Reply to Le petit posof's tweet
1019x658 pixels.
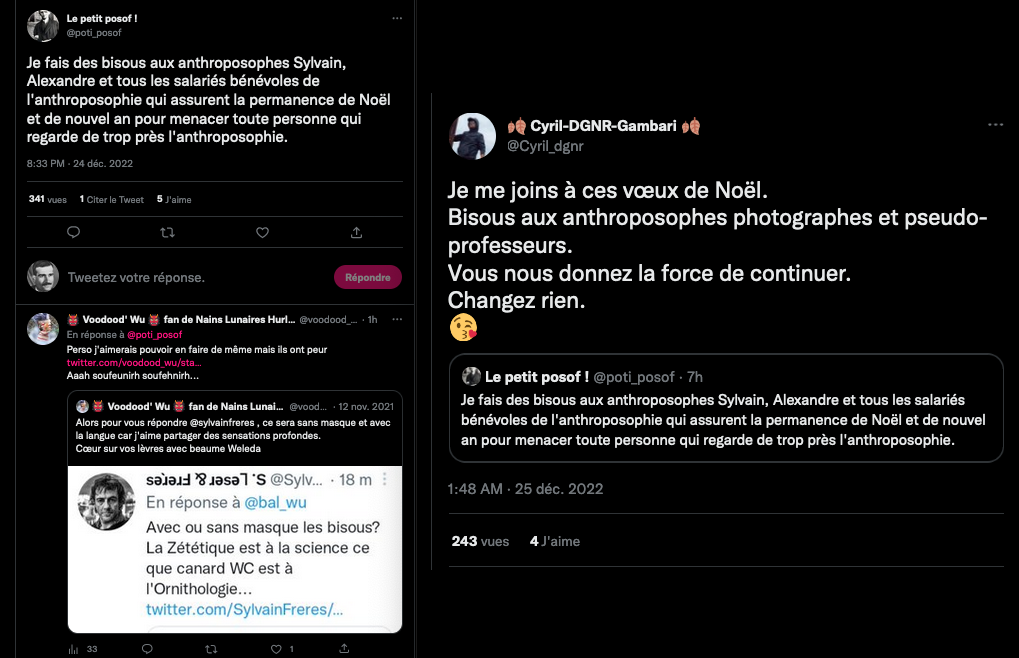73,232
